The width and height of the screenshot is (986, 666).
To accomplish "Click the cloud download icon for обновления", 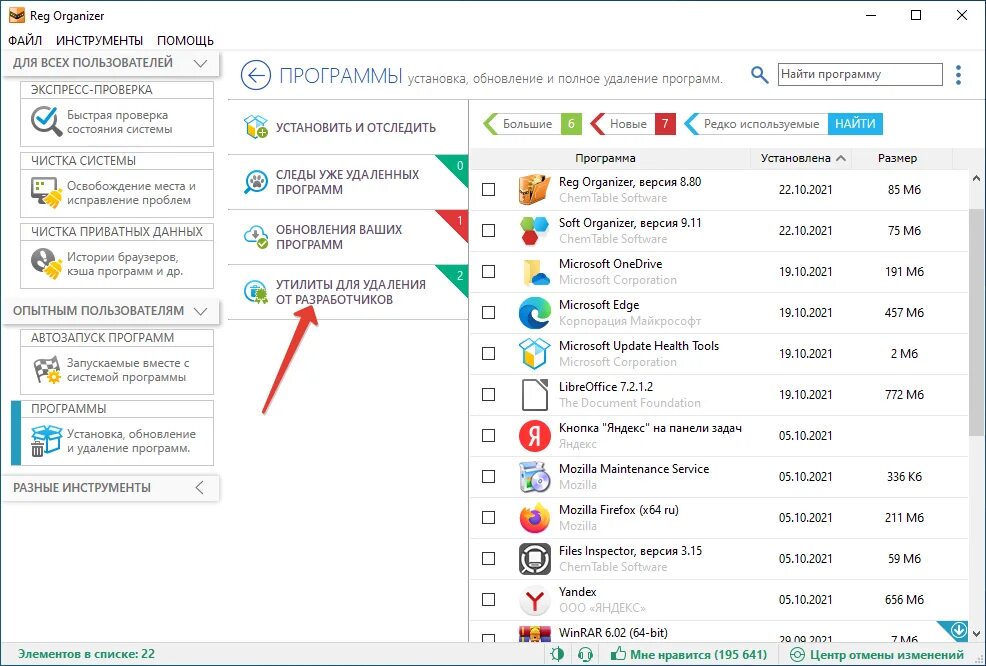I will point(256,237).
